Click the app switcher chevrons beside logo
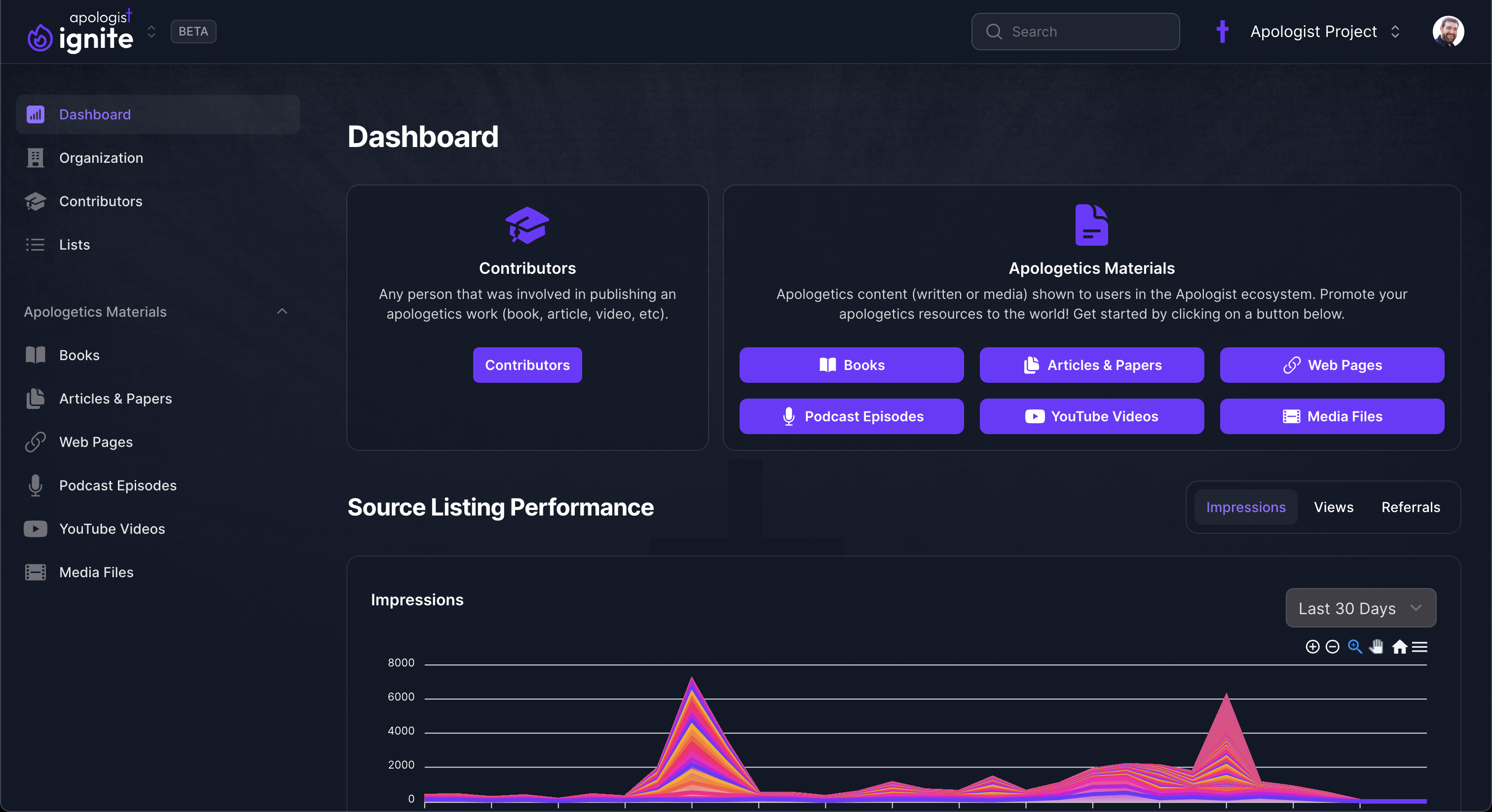The width and height of the screenshot is (1492, 812). tap(151, 31)
